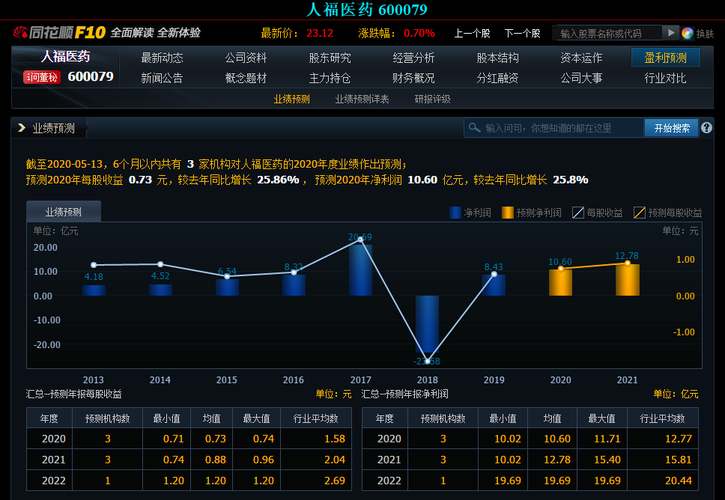
Task: Select the 业绩预测 chart tab
Action: click(x=63, y=212)
